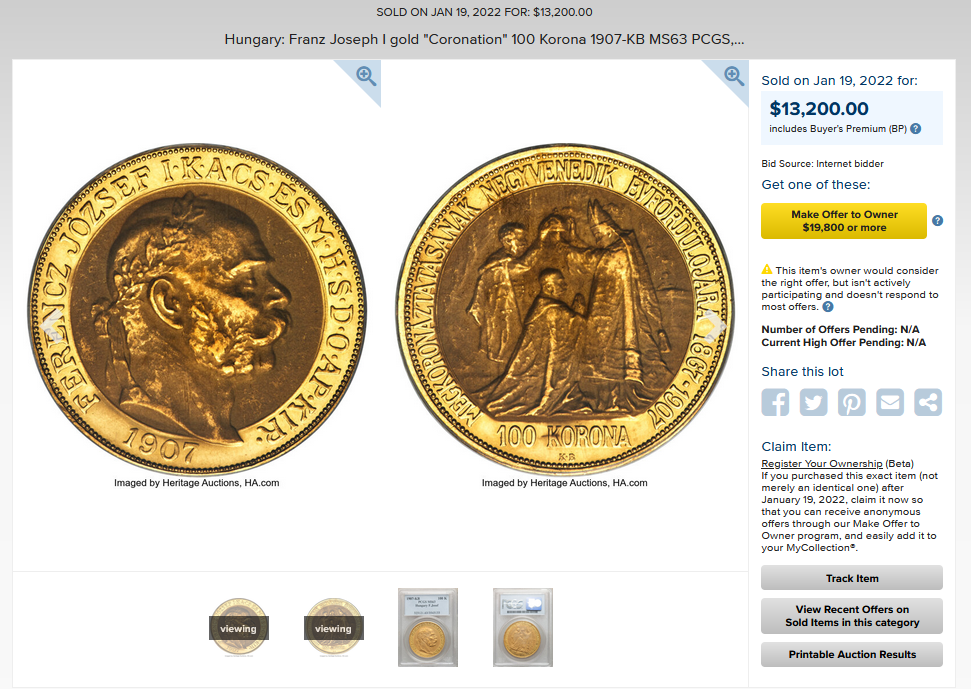The height and width of the screenshot is (689, 971).
Task: Open help icon beside Make Offer button
Action: pyautogui.click(x=938, y=220)
